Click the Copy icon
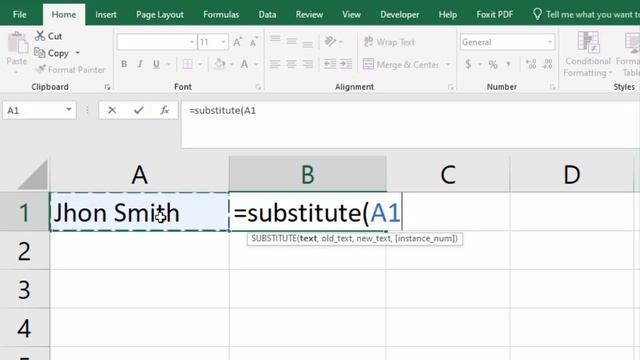 pos(40,53)
